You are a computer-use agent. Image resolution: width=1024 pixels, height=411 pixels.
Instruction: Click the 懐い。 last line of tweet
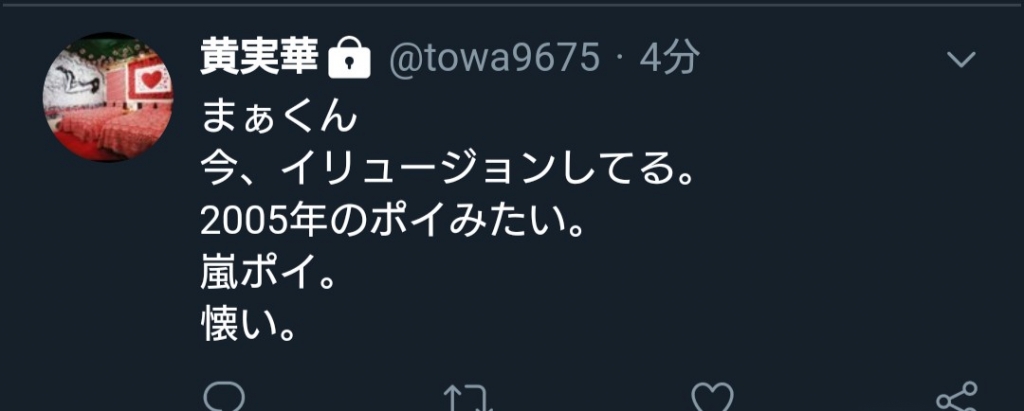[249, 329]
